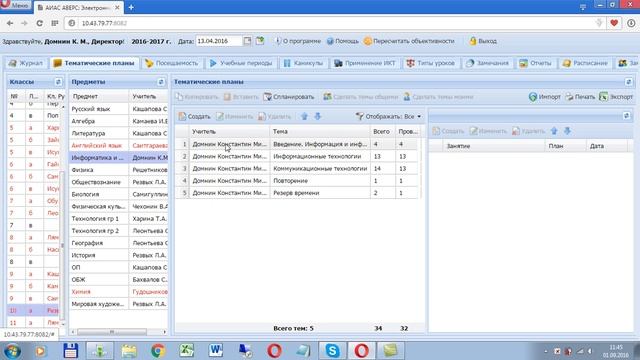Image resolution: width=640 pixels, height=360 pixels.
Task: Move lesson down in Занятие panel
Action: [567, 131]
